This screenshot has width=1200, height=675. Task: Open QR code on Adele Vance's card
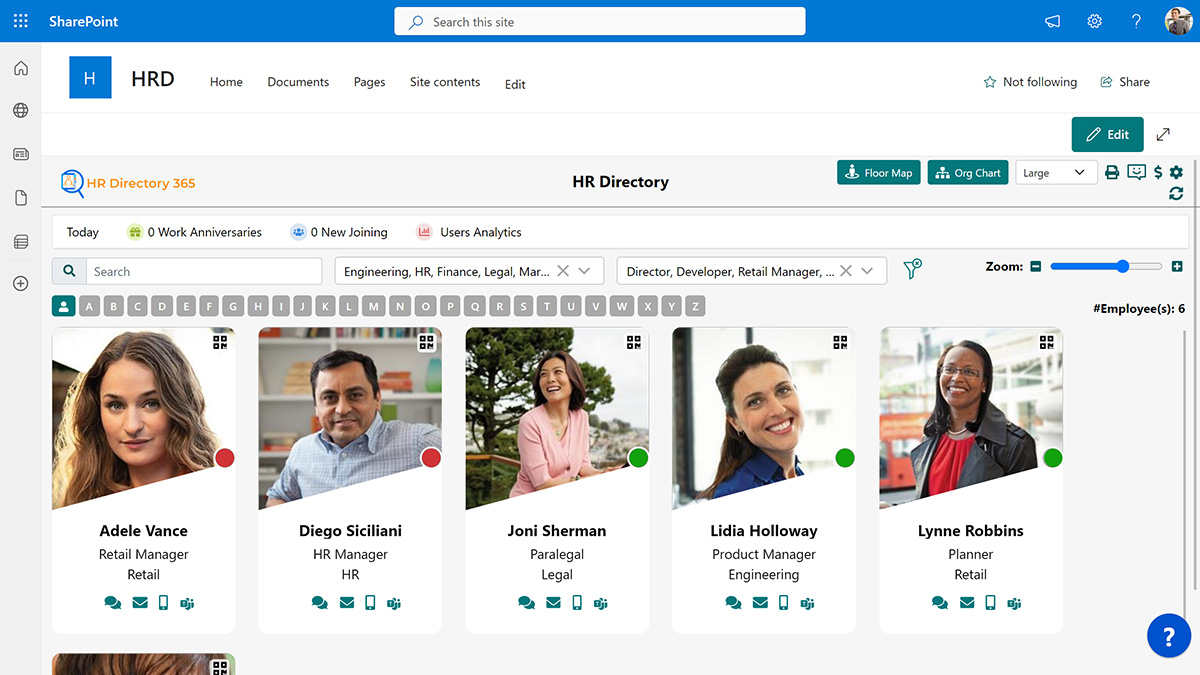pyautogui.click(x=220, y=342)
